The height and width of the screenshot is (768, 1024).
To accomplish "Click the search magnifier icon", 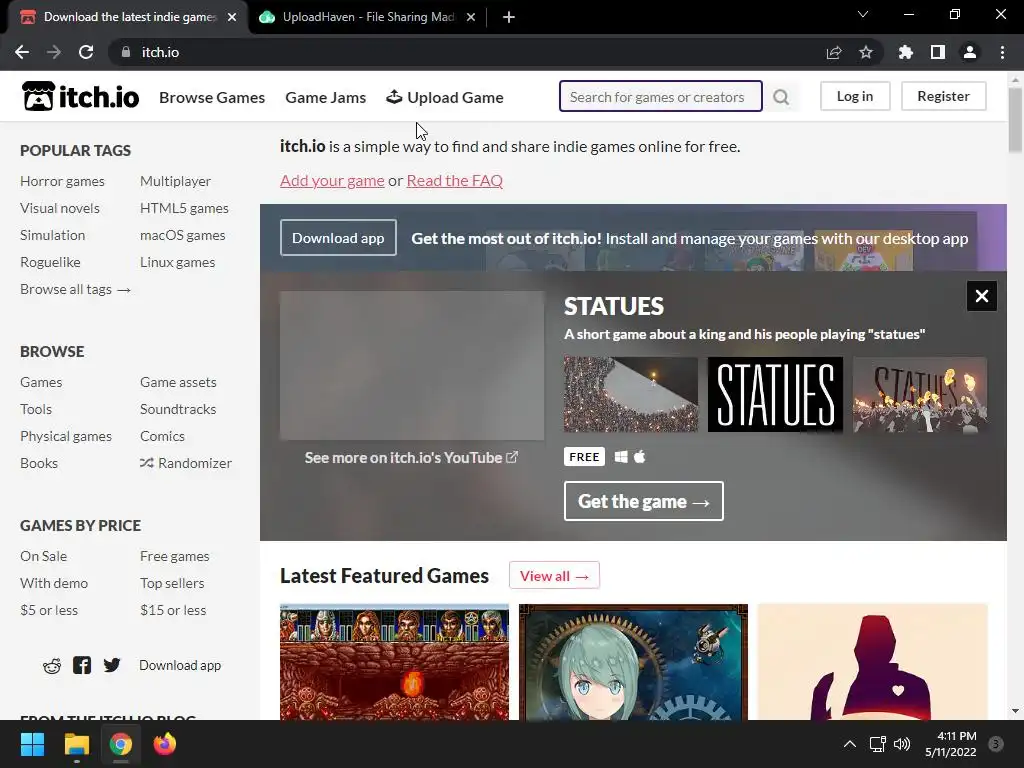I will (x=781, y=97).
